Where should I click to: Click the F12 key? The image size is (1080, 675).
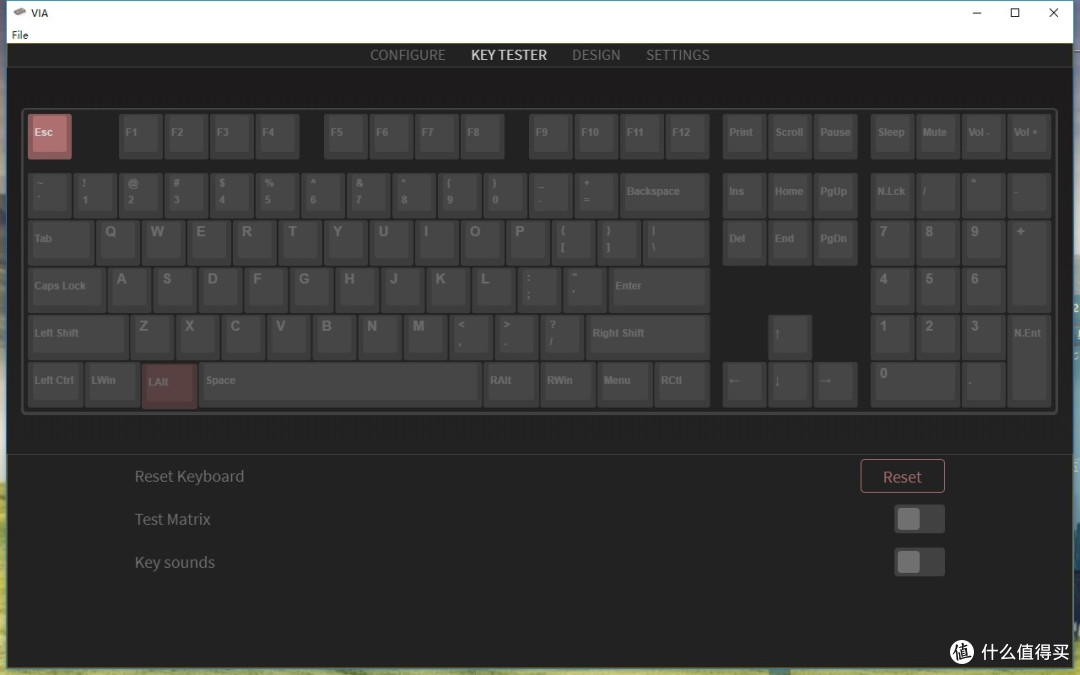click(687, 136)
